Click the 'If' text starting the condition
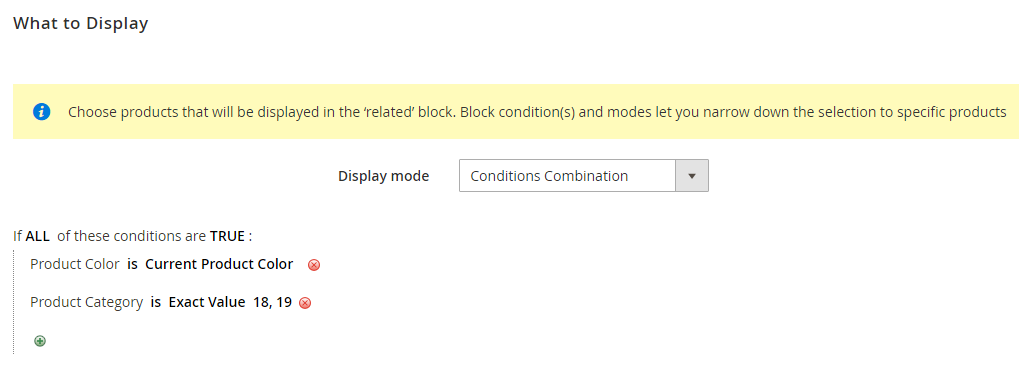Screen dimensions: 1019x365 click(18, 236)
